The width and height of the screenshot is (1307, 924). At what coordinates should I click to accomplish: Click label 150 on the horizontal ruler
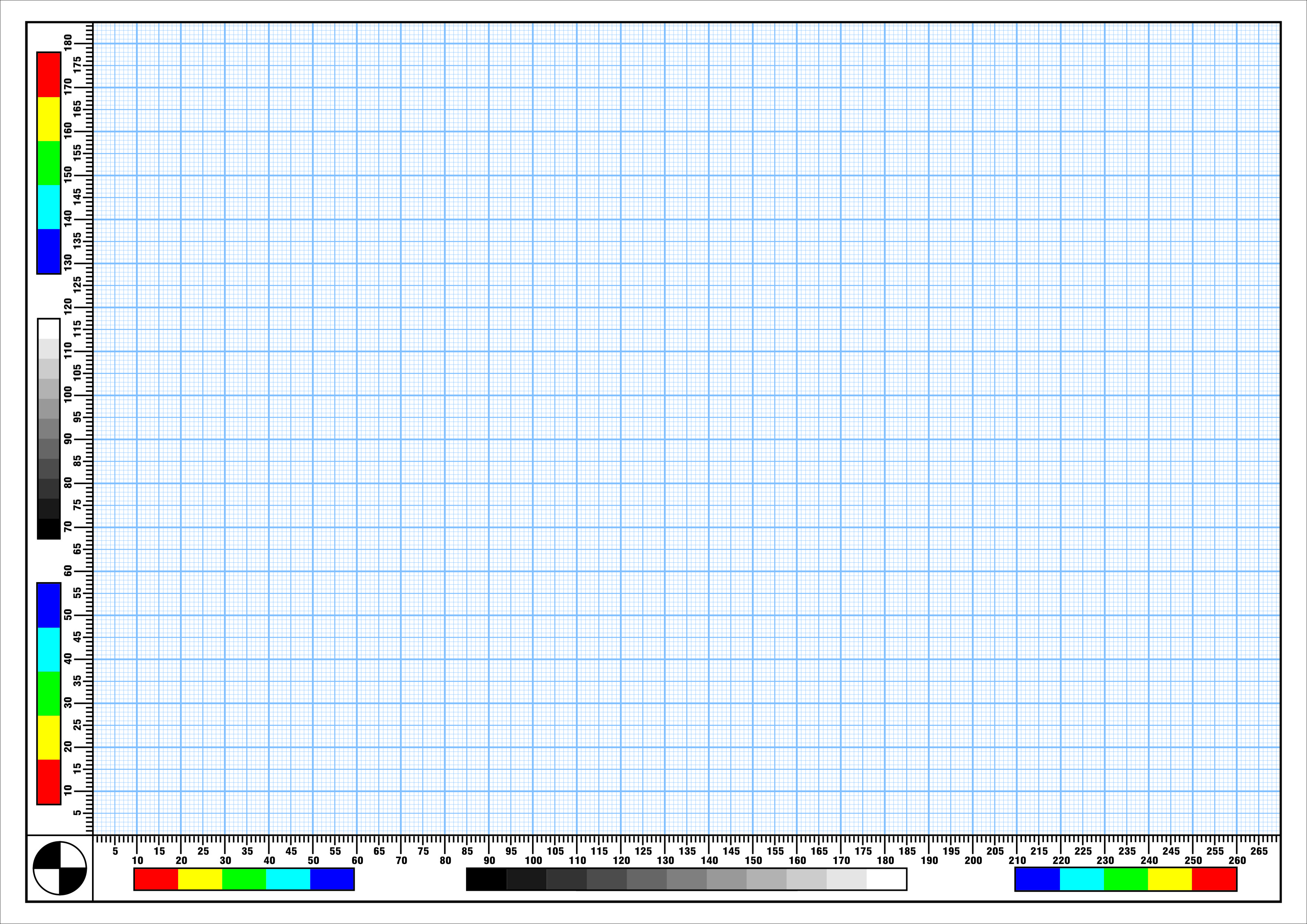753,860
